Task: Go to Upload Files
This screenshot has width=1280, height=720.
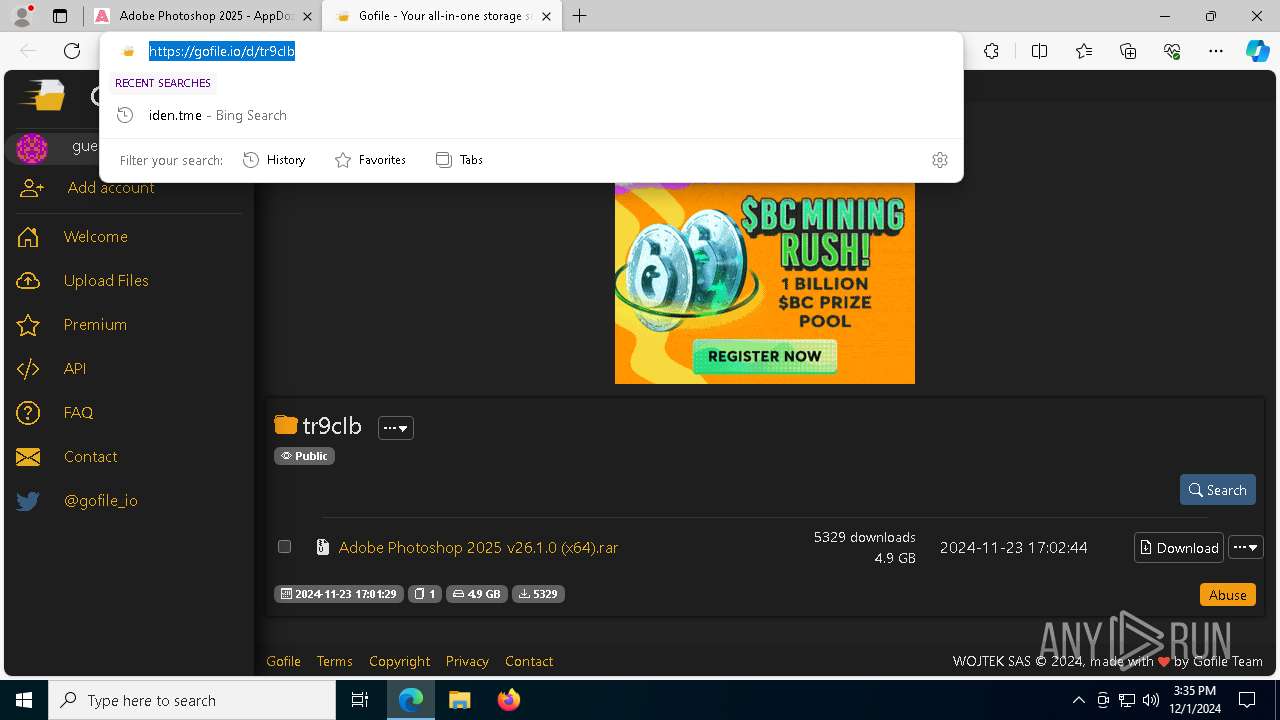Action: click(x=105, y=281)
